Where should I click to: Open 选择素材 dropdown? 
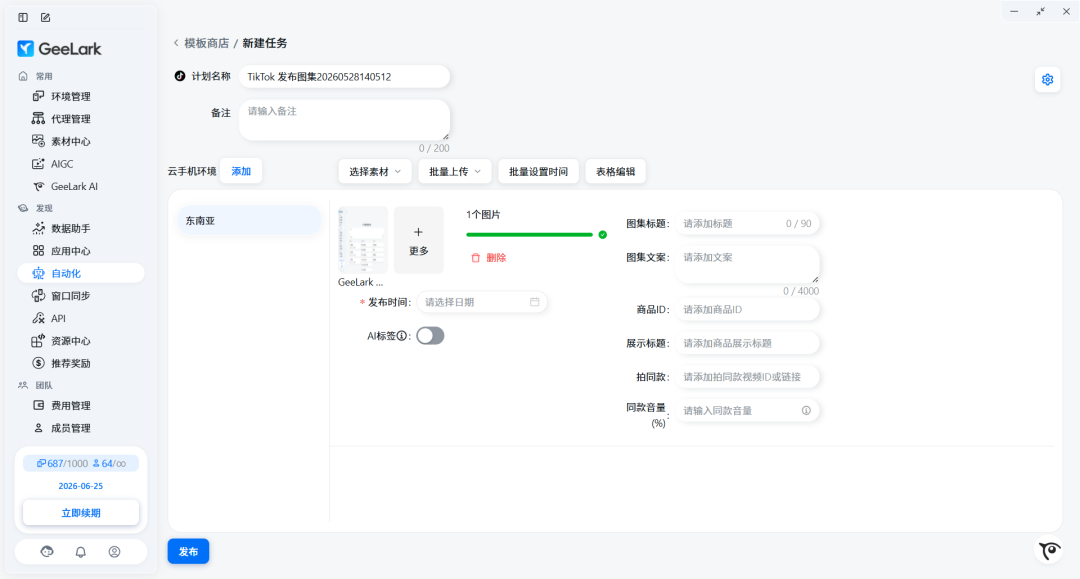tap(375, 171)
